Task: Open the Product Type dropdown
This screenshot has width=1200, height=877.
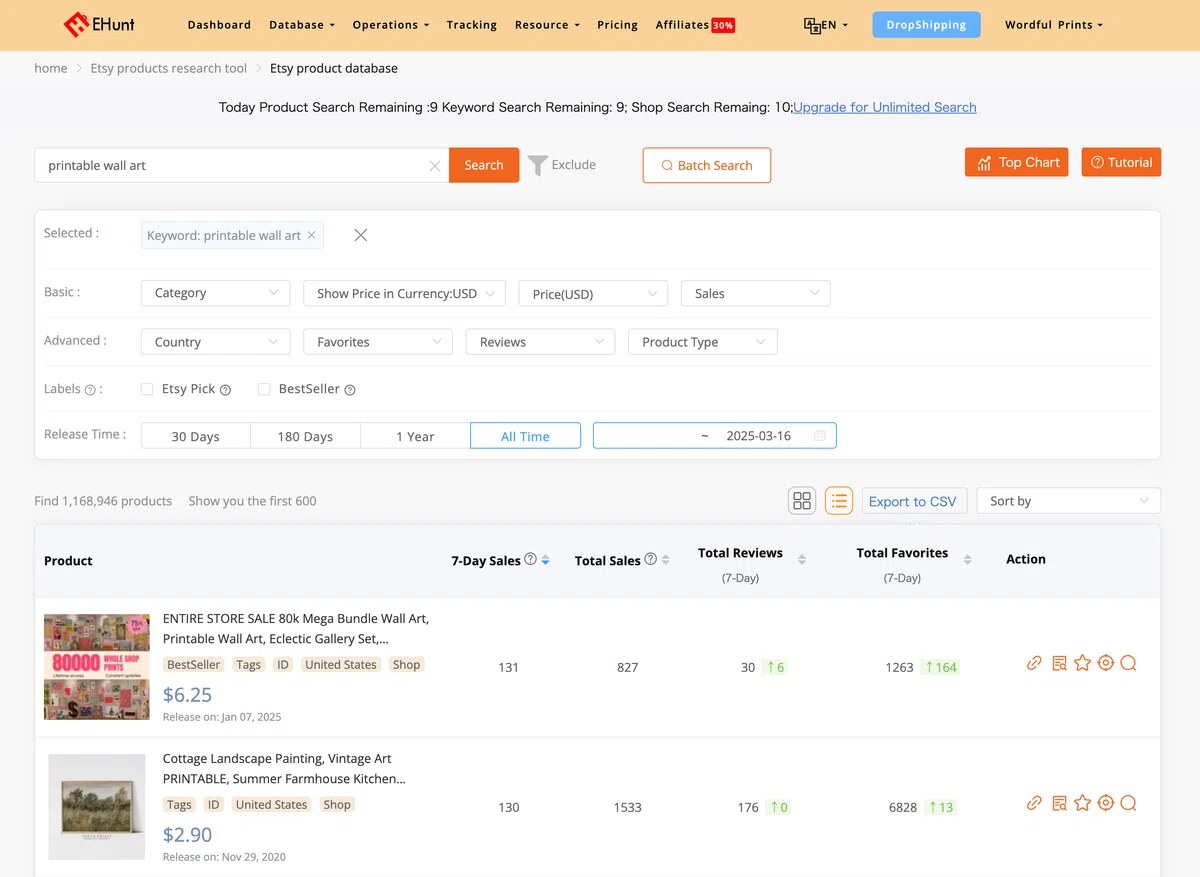Action: pos(703,342)
